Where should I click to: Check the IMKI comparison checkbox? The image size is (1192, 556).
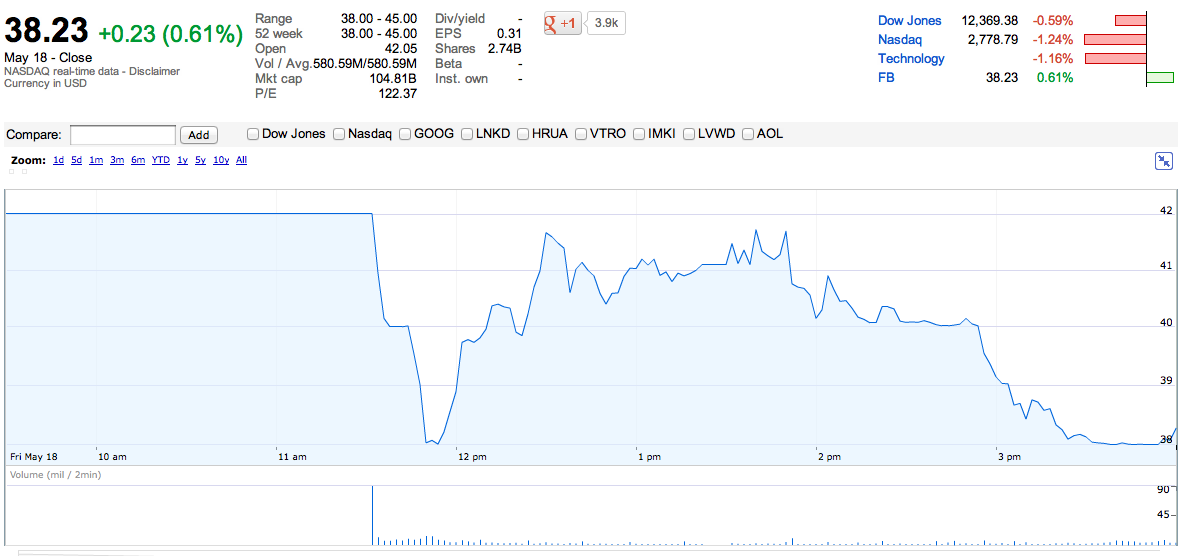639,134
